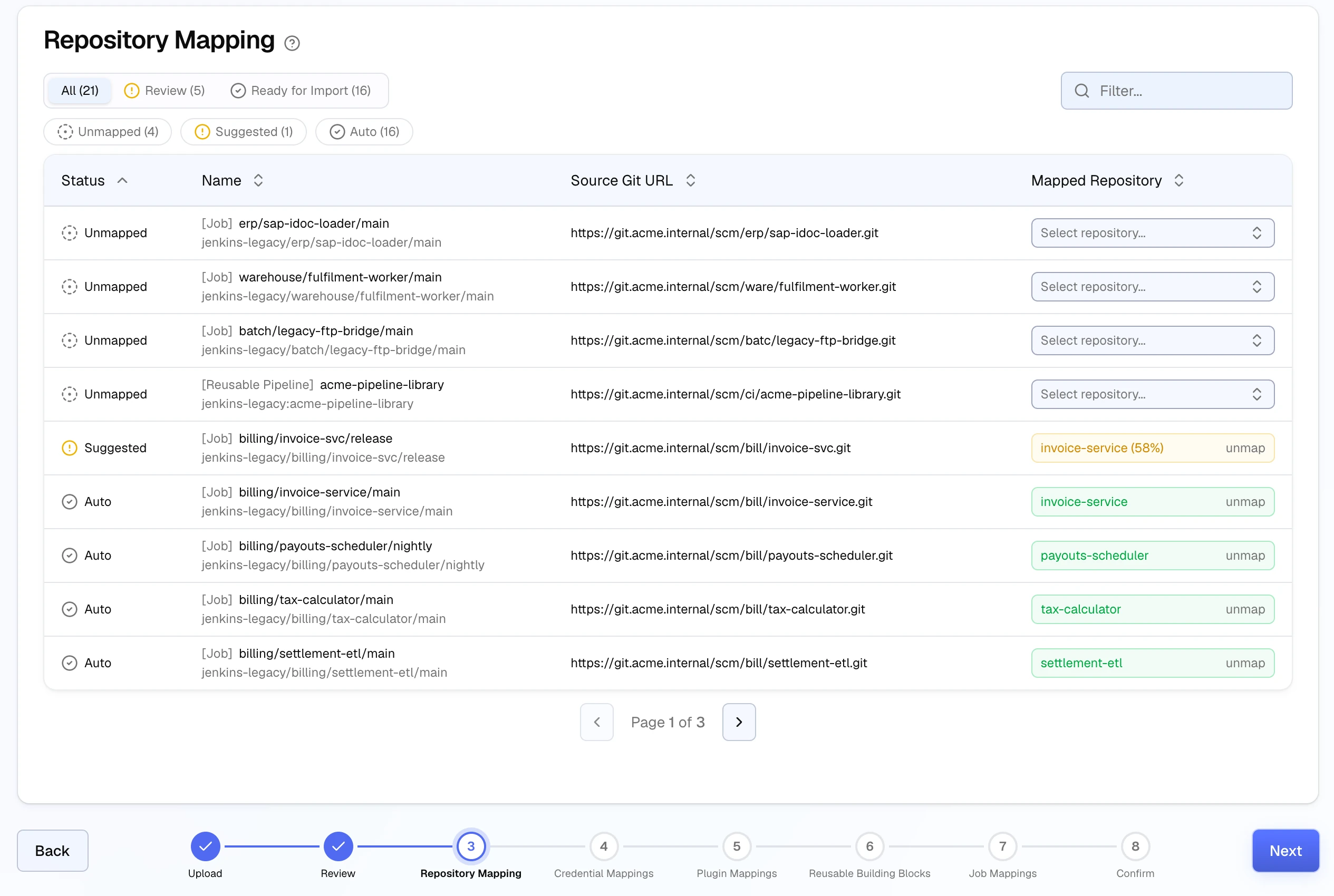Unmap the payouts-scheduler repository
This screenshot has width=1334, height=896.
[1245, 556]
